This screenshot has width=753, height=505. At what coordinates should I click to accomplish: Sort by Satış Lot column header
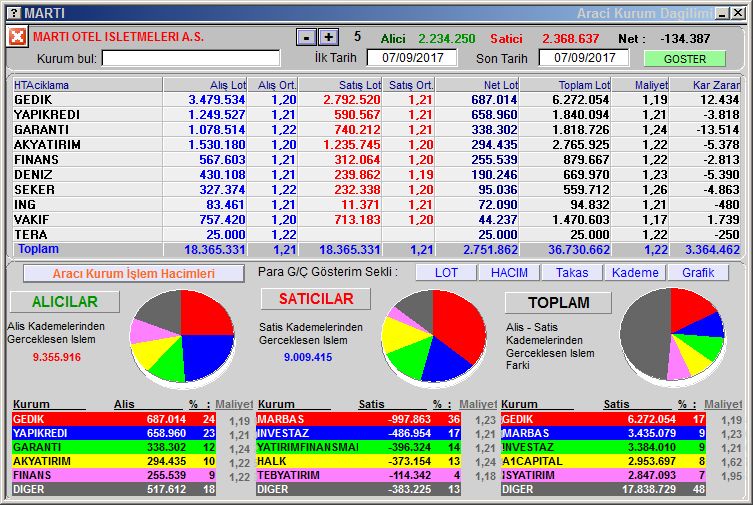(x=340, y=85)
